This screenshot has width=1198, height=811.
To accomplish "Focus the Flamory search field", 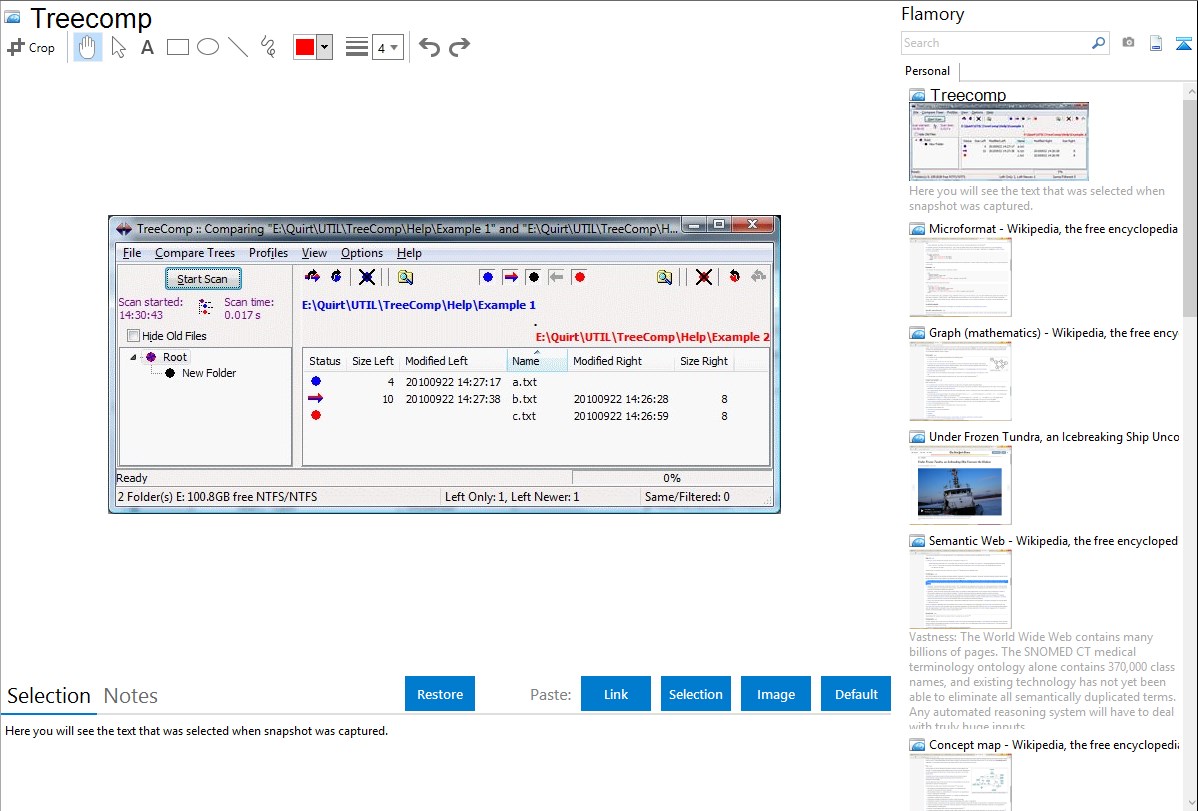I will (996, 43).
